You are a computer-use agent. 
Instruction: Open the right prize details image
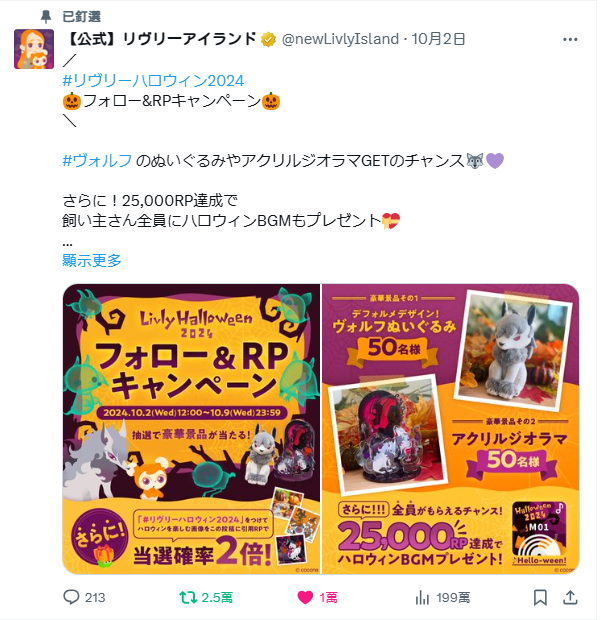click(450, 429)
